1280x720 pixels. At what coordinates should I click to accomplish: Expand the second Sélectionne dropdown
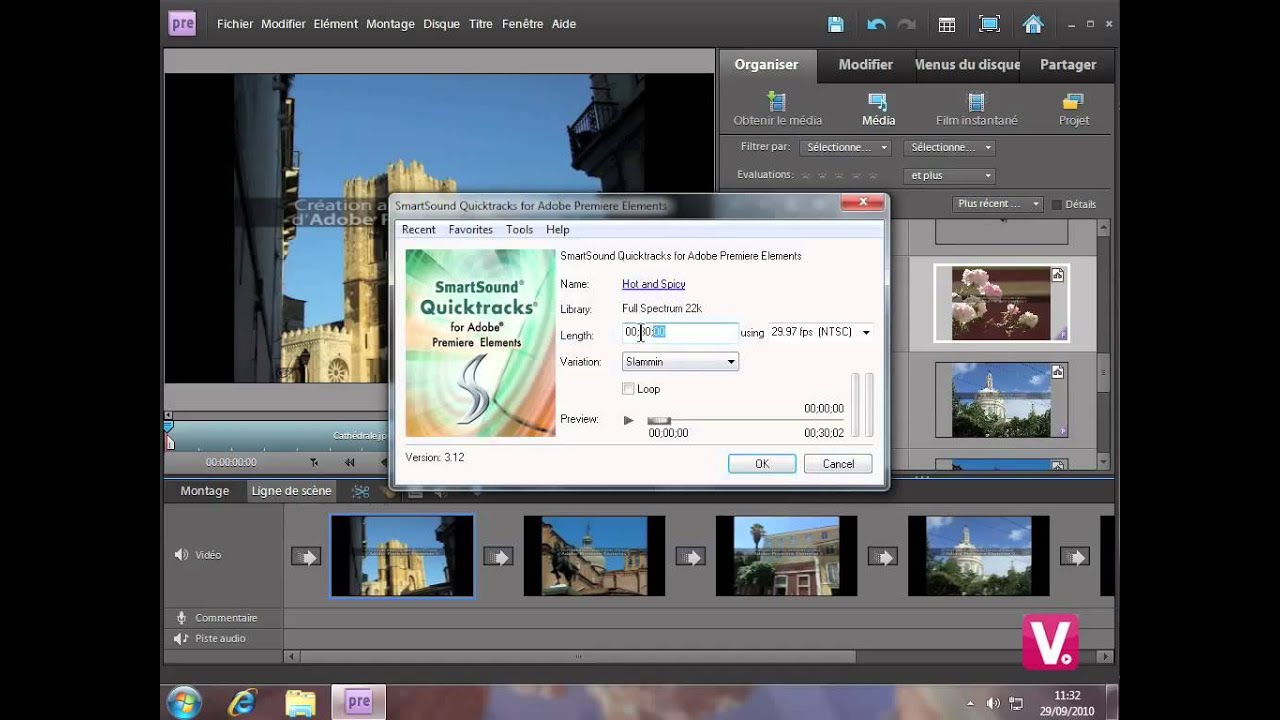[949, 147]
